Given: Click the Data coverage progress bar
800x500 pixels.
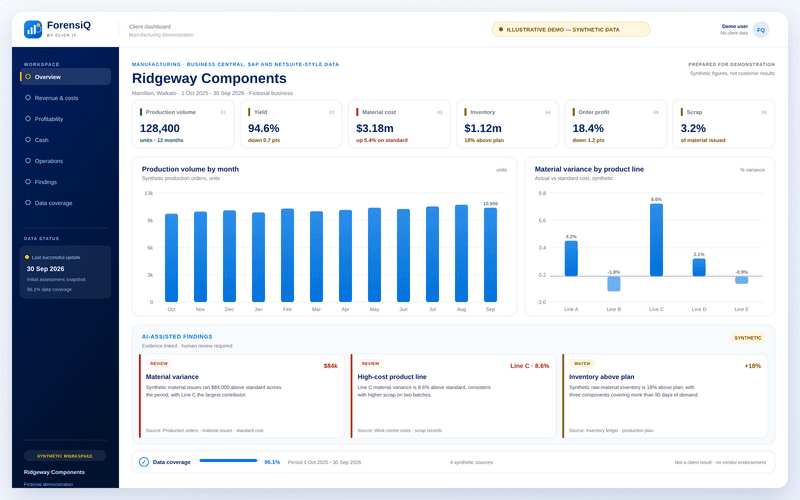Looking at the screenshot, I should (x=229, y=461).
